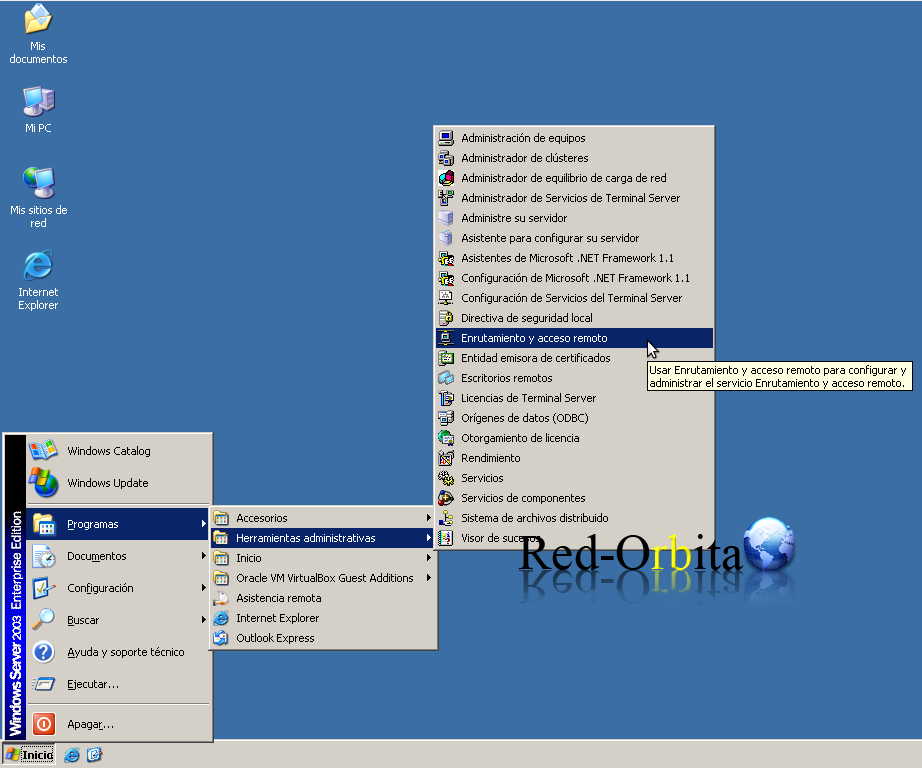This screenshot has height=768, width=922.
Task: Open Sistema de archivos distribuido
Action: (574, 518)
